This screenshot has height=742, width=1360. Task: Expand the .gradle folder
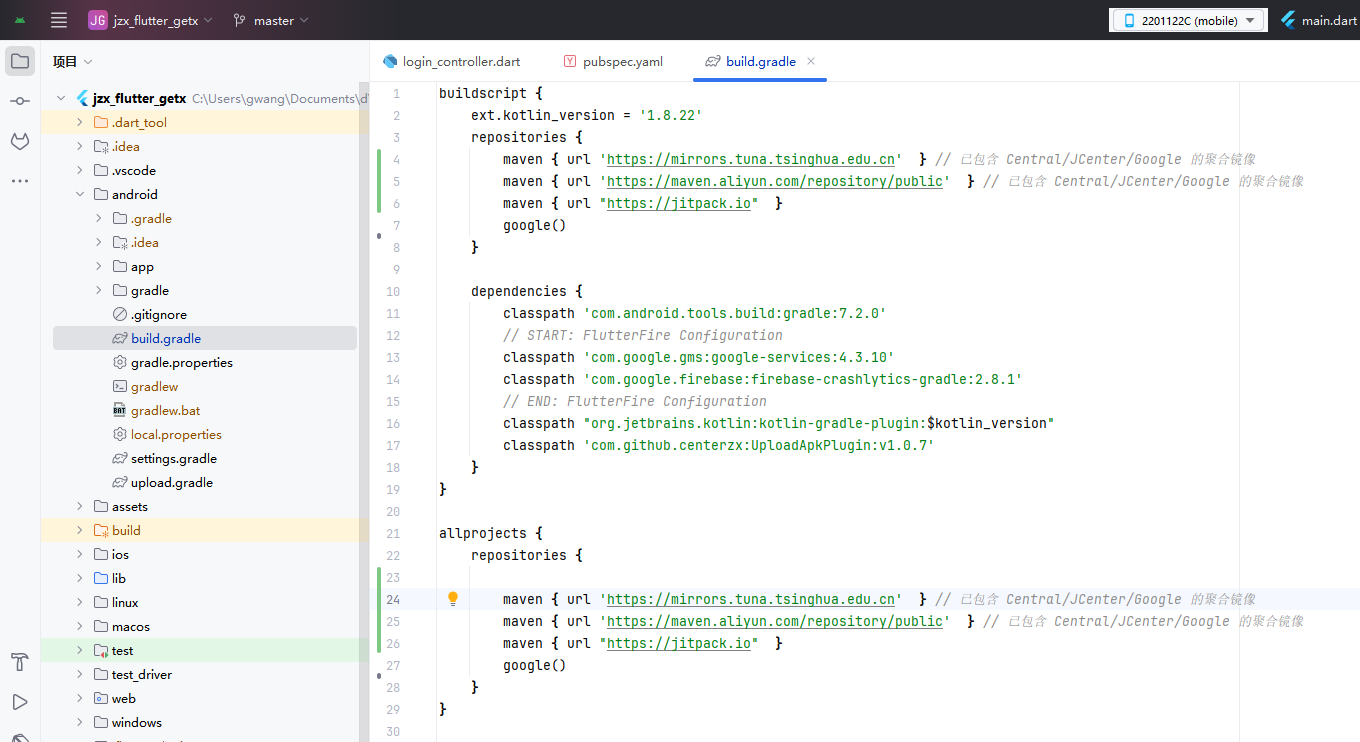[x=99, y=218]
